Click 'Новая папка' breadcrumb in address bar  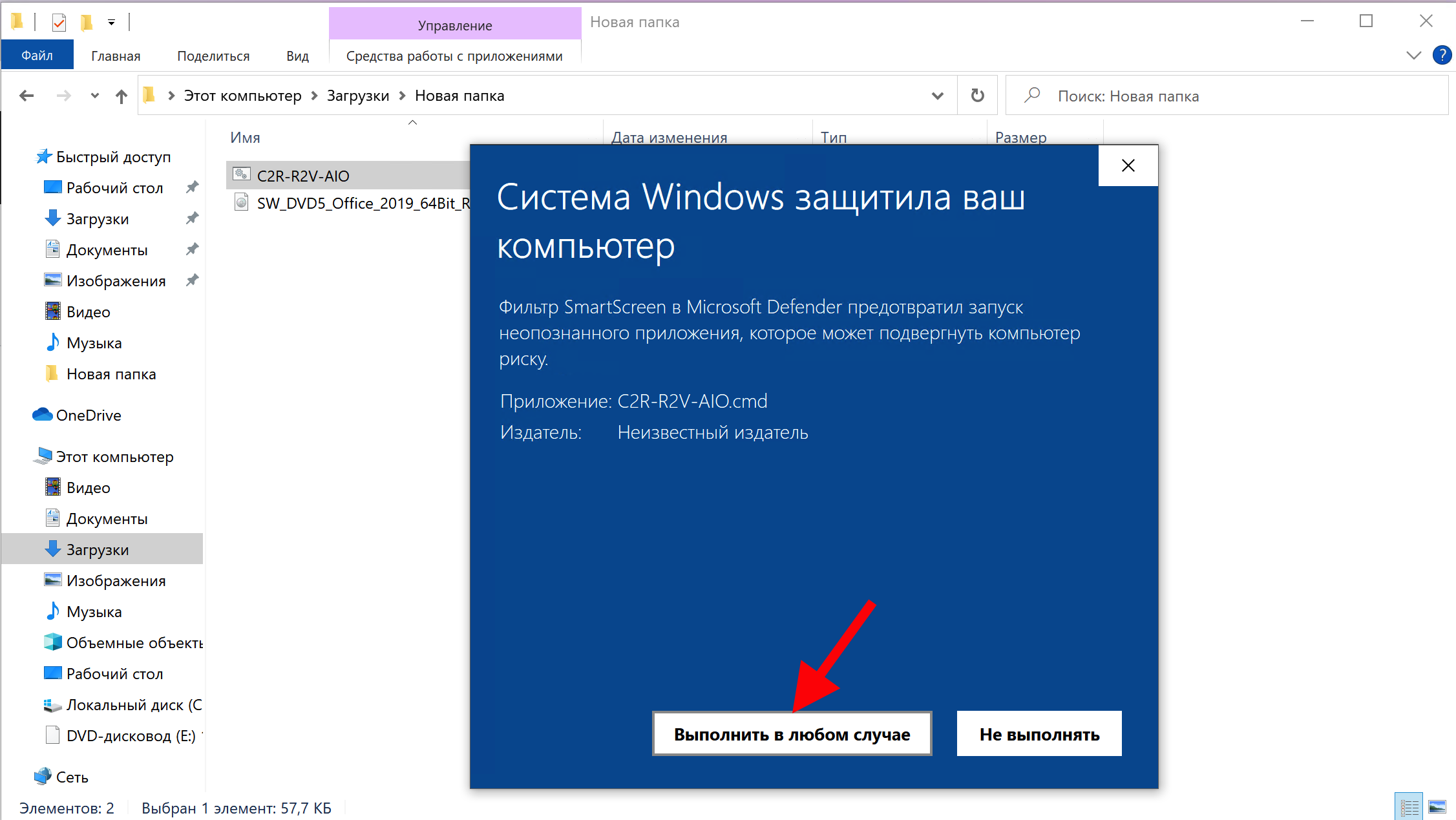(459, 96)
